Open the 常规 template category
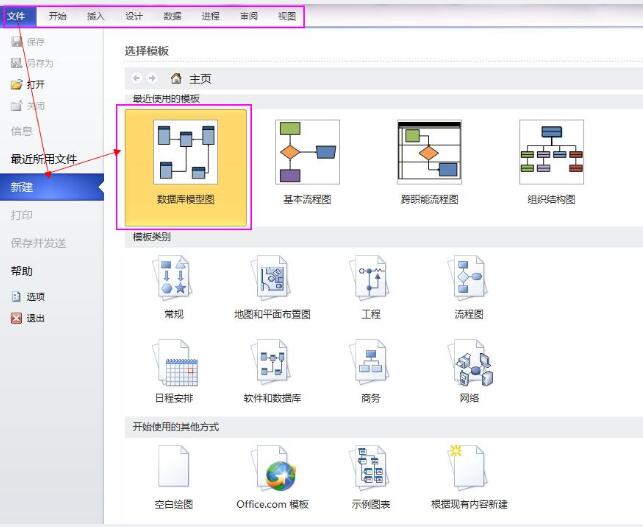Image resolution: width=643 pixels, height=527 pixels. tap(174, 287)
